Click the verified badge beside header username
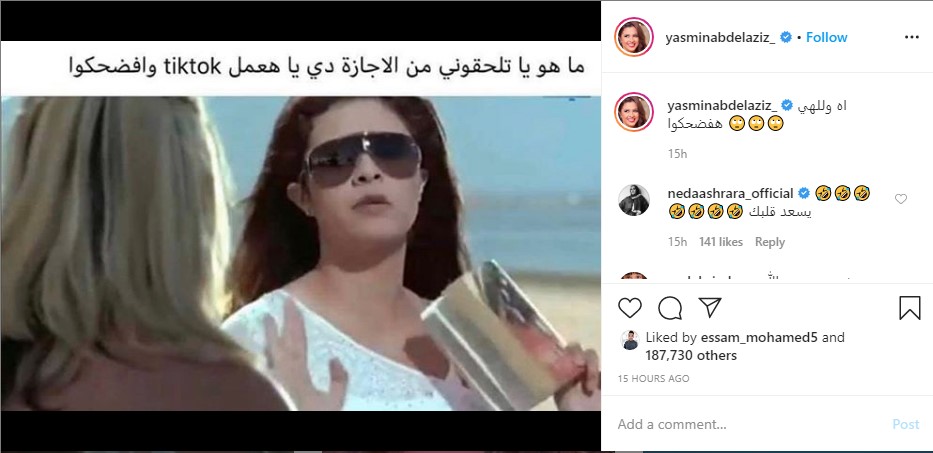This screenshot has width=933, height=453. [785, 38]
